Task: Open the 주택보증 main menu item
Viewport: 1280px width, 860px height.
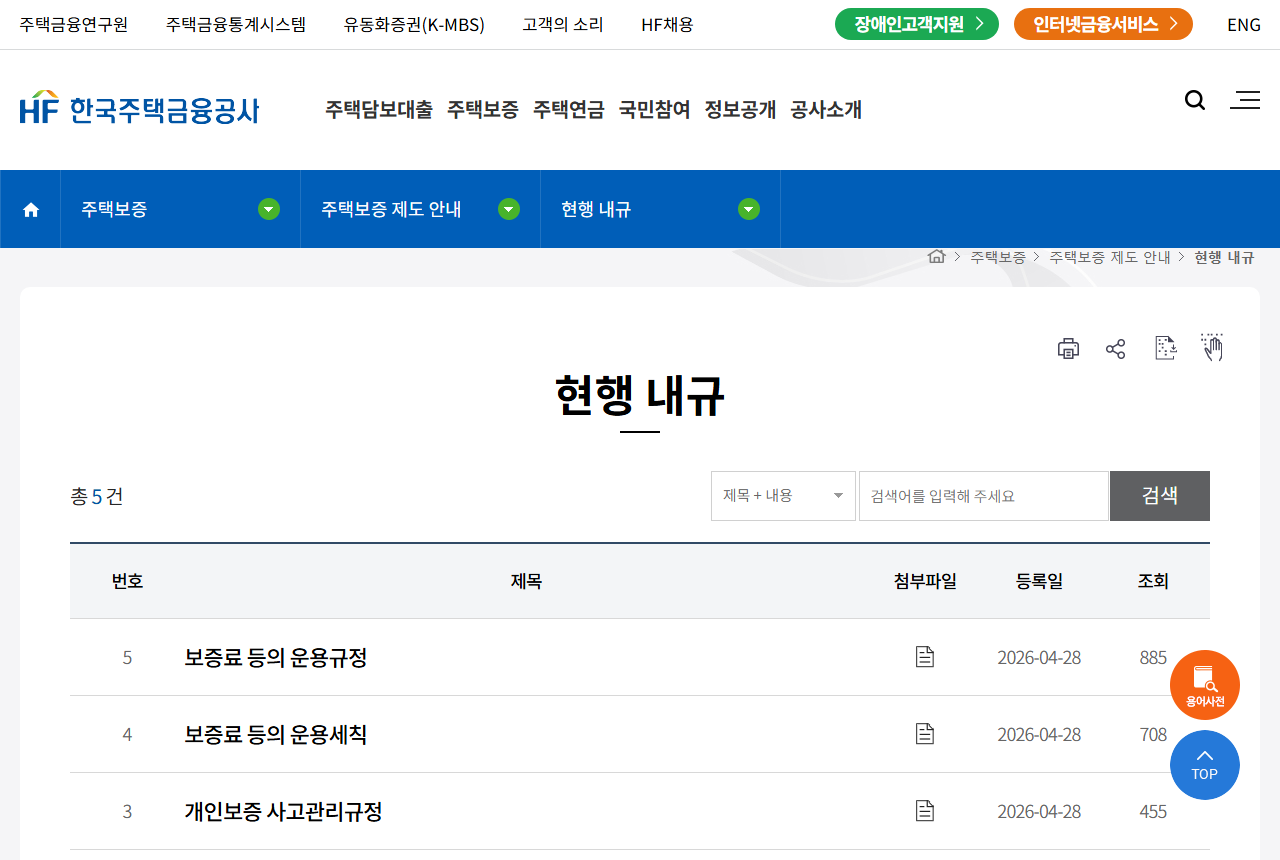Action: pos(483,109)
